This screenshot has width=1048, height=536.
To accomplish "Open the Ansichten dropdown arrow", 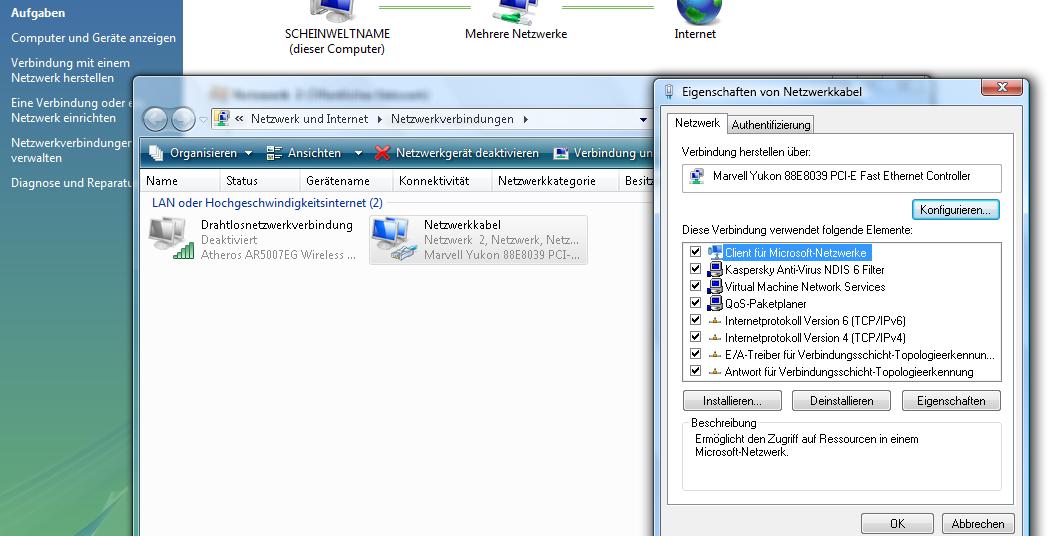I will pos(358,154).
